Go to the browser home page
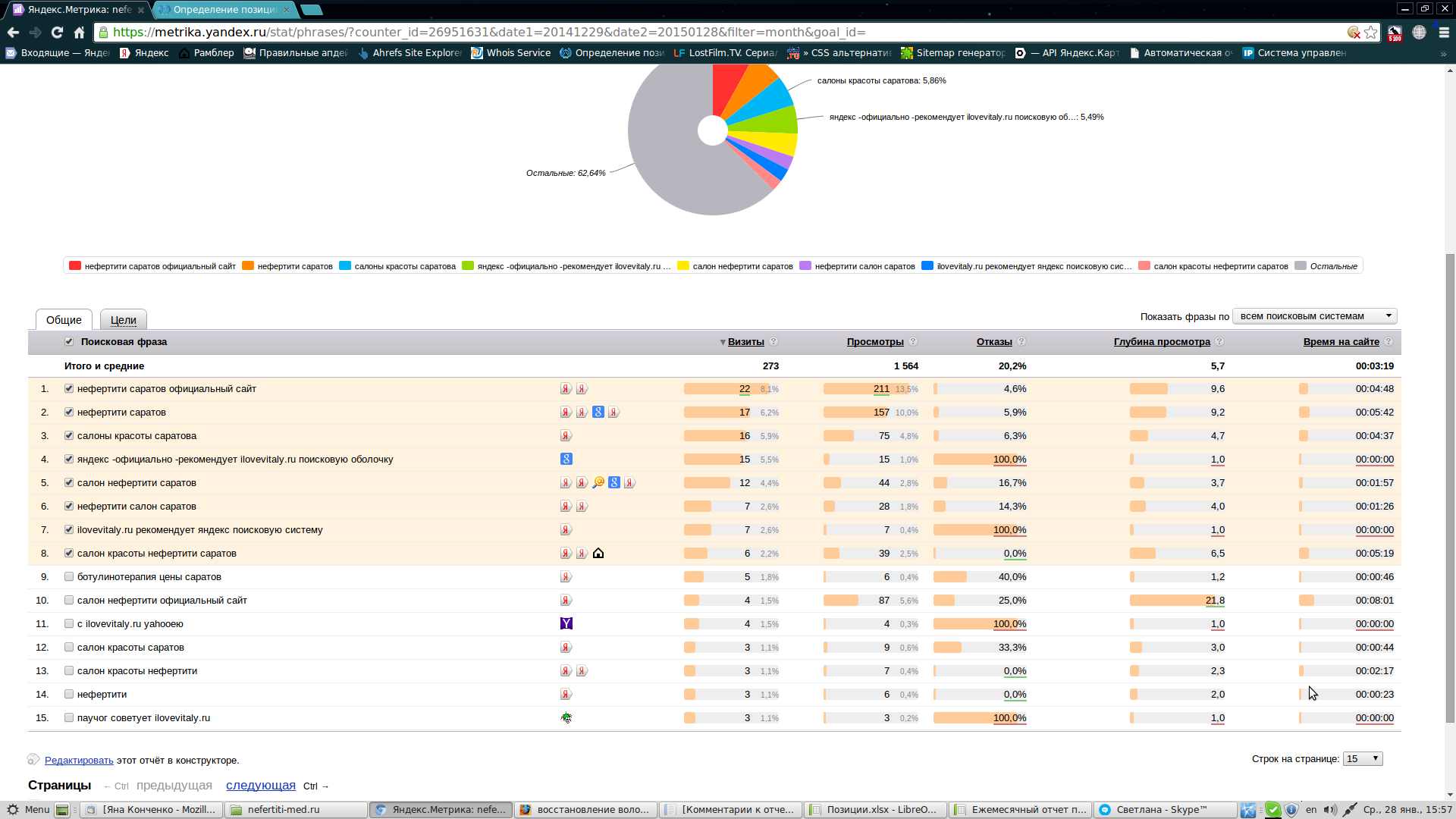The image size is (1456, 819). 79,32
